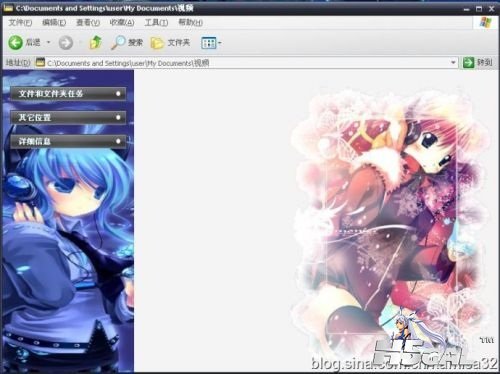Click the green Back arrow button
The height and width of the screenshot is (374, 500).
pos(15,43)
